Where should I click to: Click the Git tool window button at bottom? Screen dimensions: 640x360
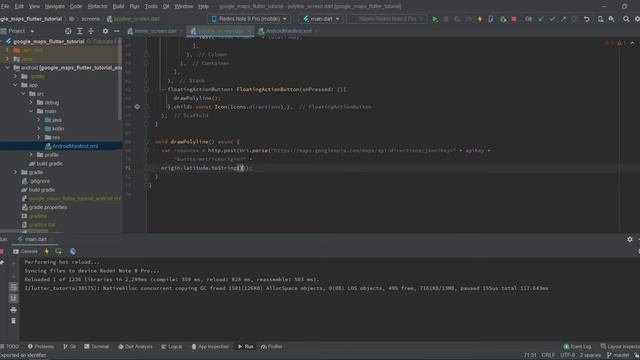coord(70,347)
